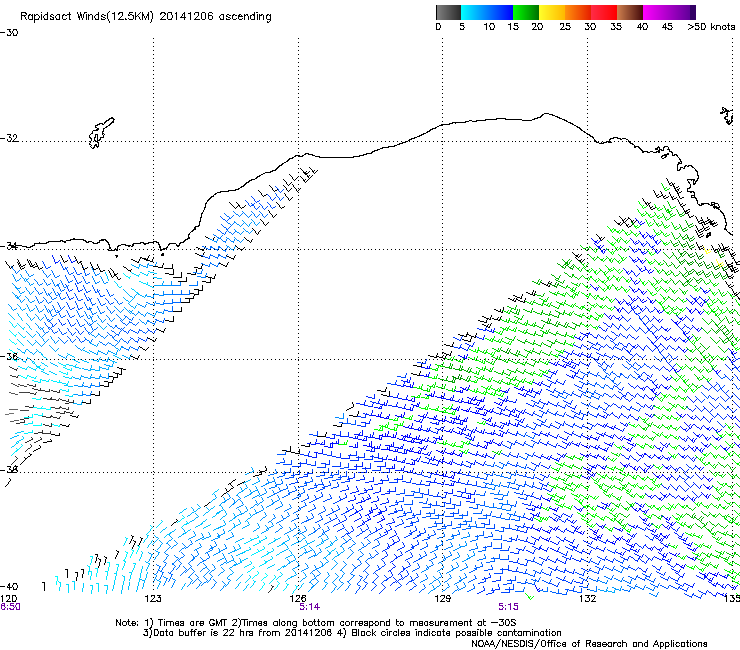Click the magenta-purple 40-50 knots color band
Viewport: 740px width, 650px height.
click(x=669, y=12)
